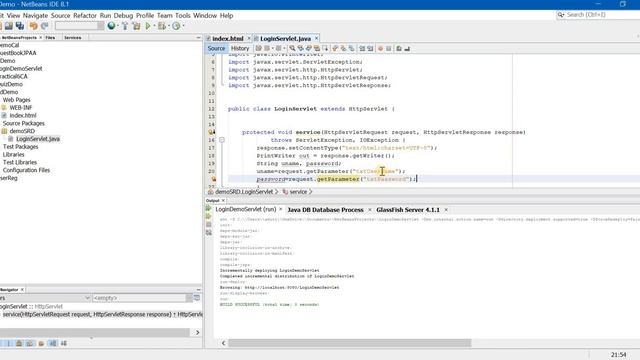Viewport: 640px width, 360px height.
Task: Click the Stop icon in Output sidebar
Action: 209,224
